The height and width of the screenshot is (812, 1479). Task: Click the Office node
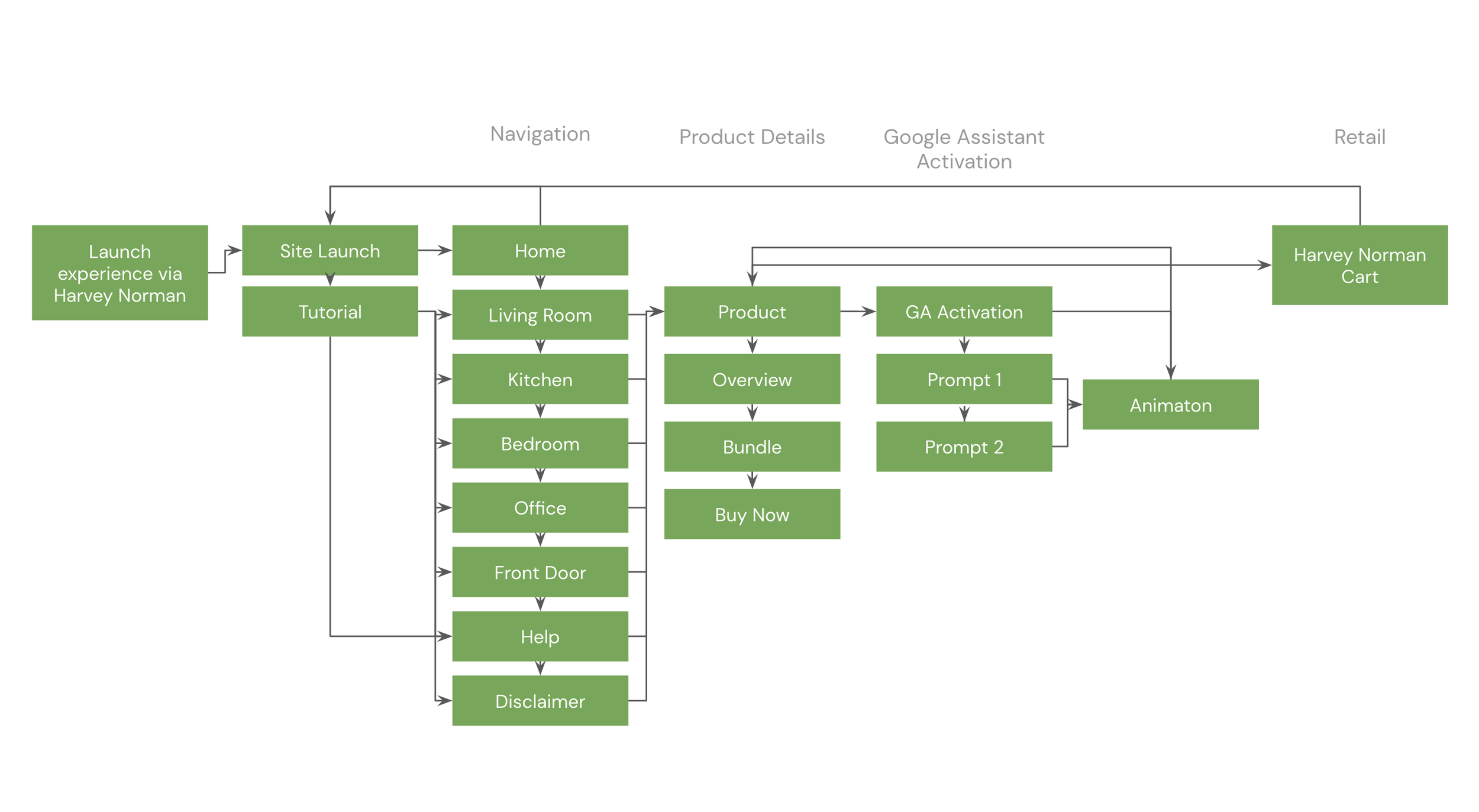[x=540, y=507]
